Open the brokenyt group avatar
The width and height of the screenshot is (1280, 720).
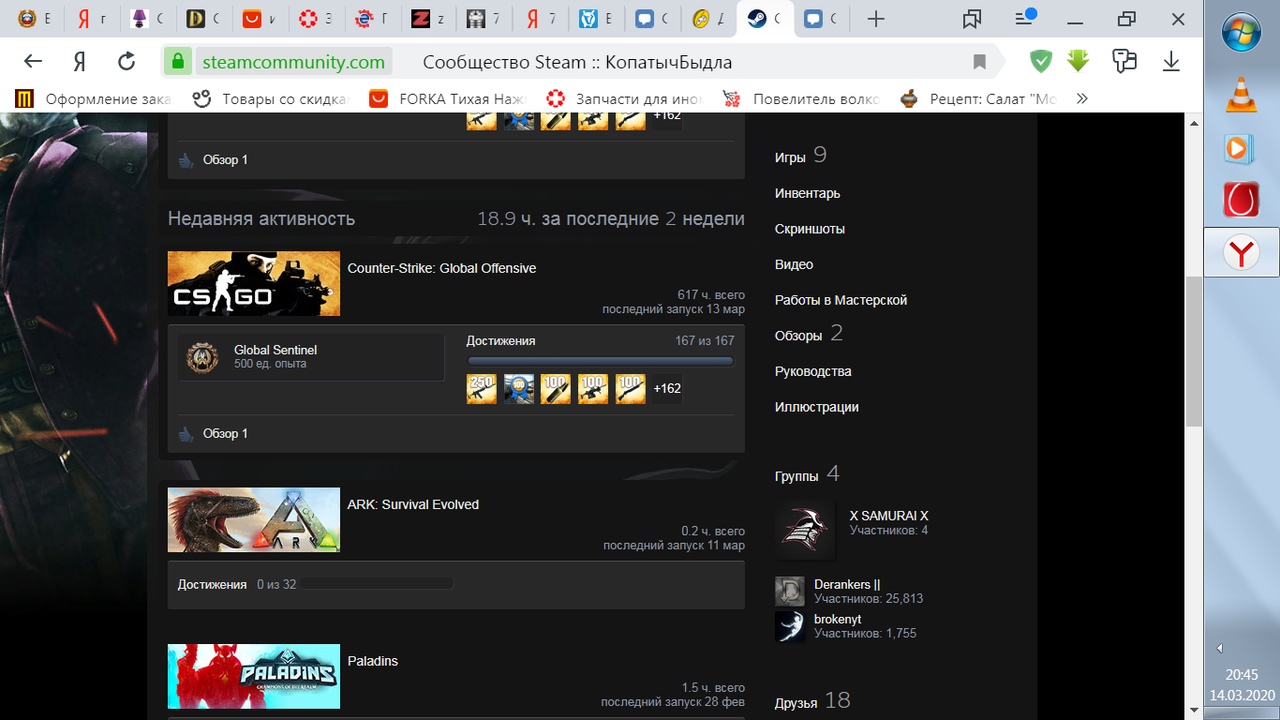(x=790, y=626)
